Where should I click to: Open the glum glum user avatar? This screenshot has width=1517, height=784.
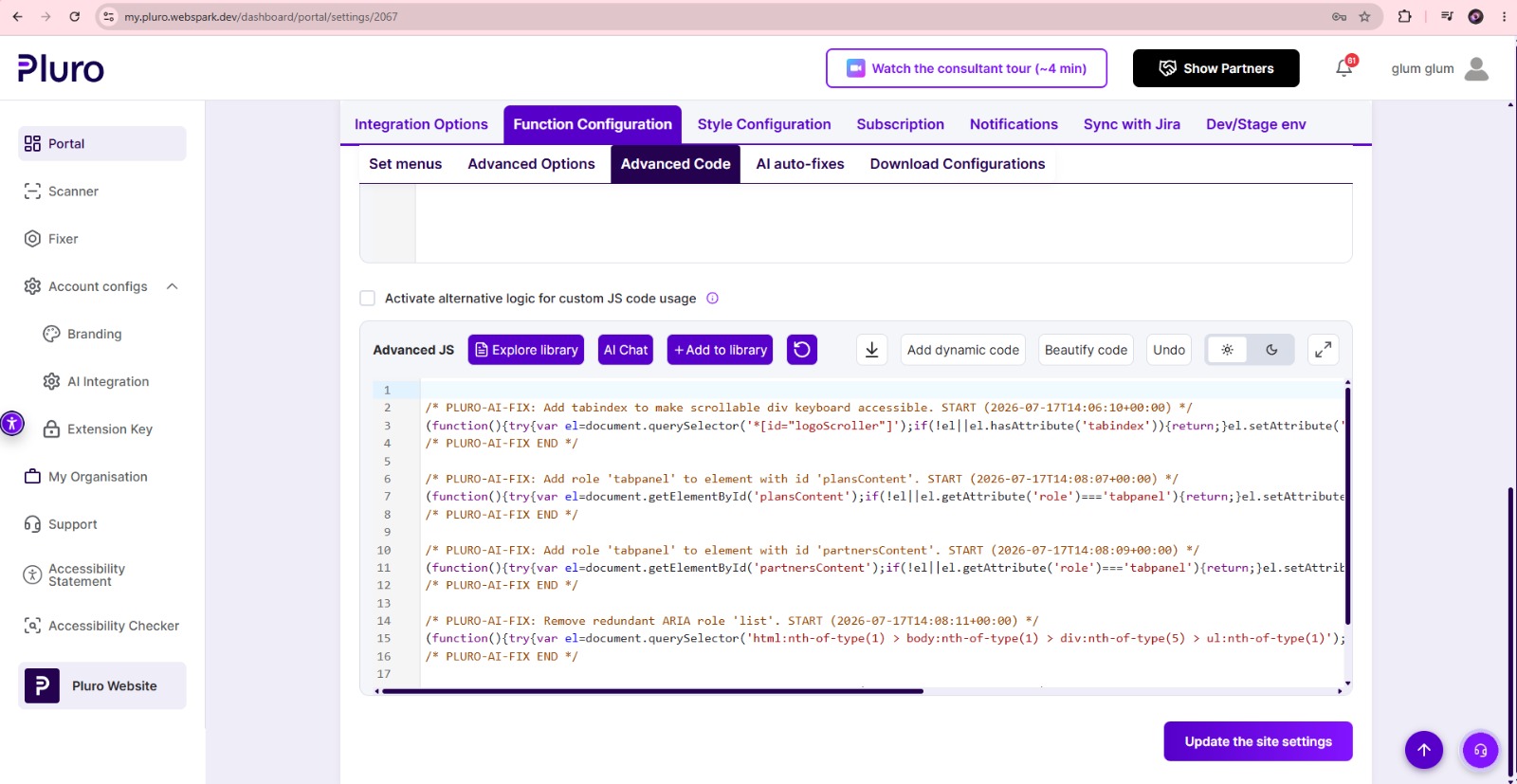pos(1476,68)
